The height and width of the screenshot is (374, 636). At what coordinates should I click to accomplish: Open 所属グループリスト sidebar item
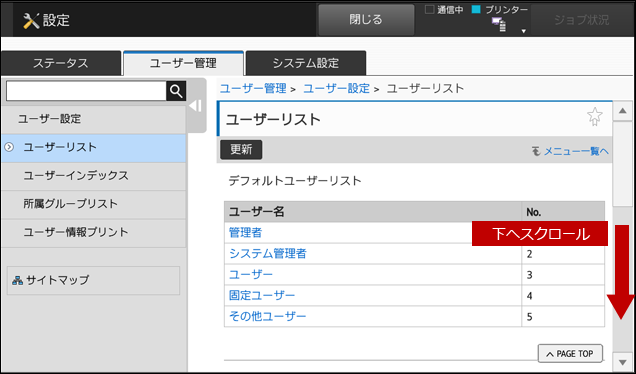pyautogui.click(x=94, y=204)
